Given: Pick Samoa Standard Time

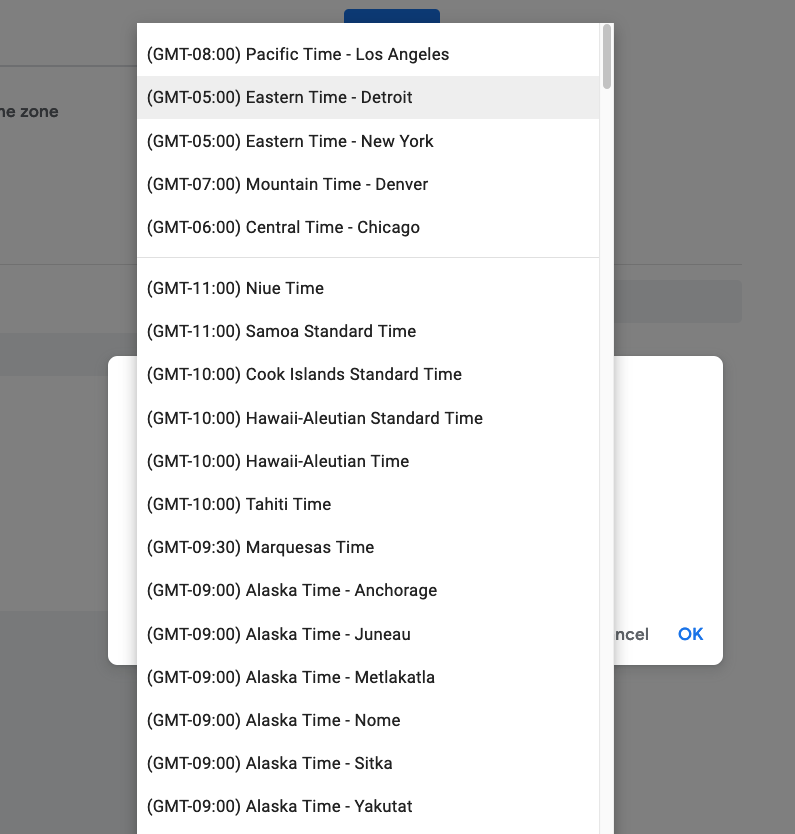Looking at the screenshot, I should (x=281, y=331).
